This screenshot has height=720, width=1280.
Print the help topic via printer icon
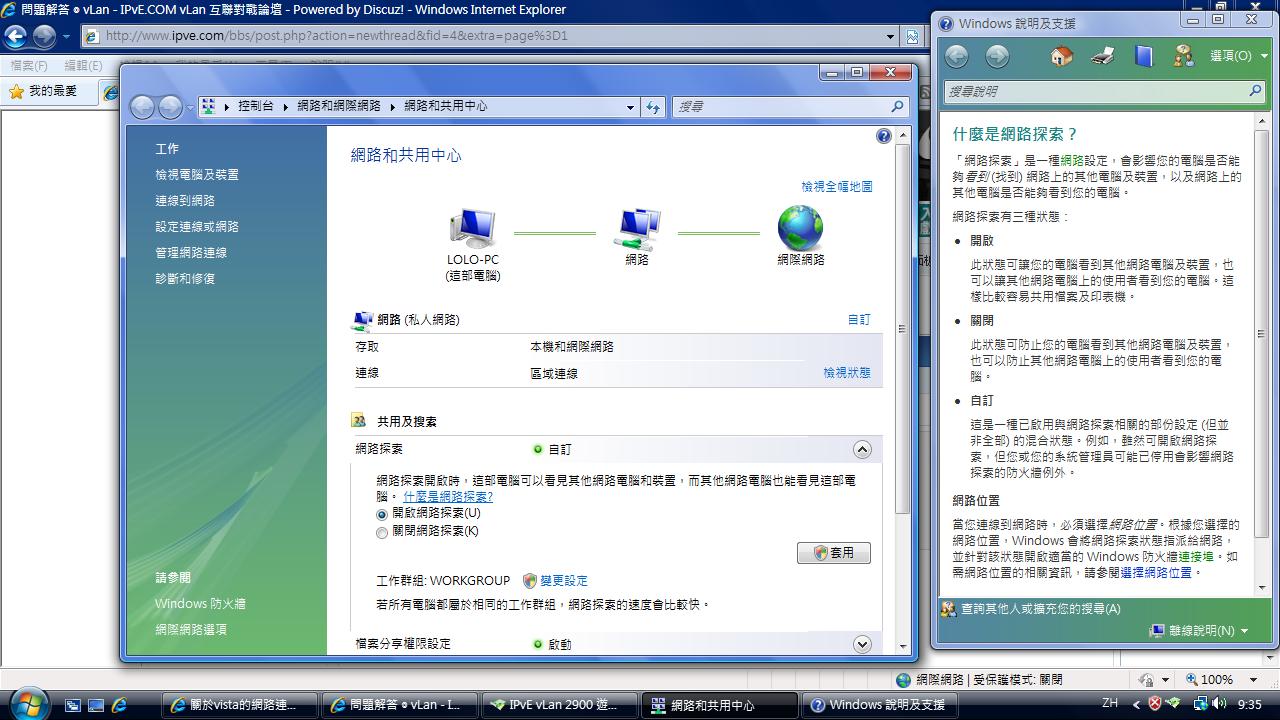click(1103, 56)
